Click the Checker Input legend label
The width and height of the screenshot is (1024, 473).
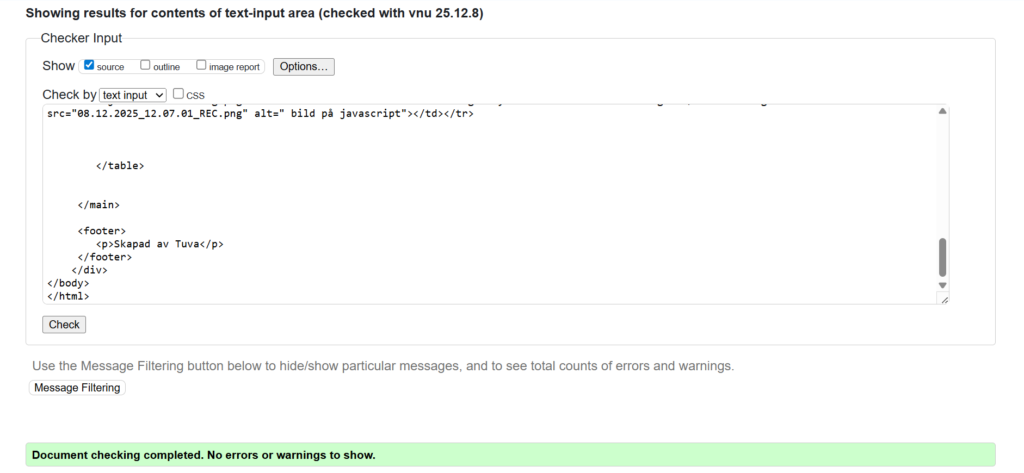coord(81,38)
